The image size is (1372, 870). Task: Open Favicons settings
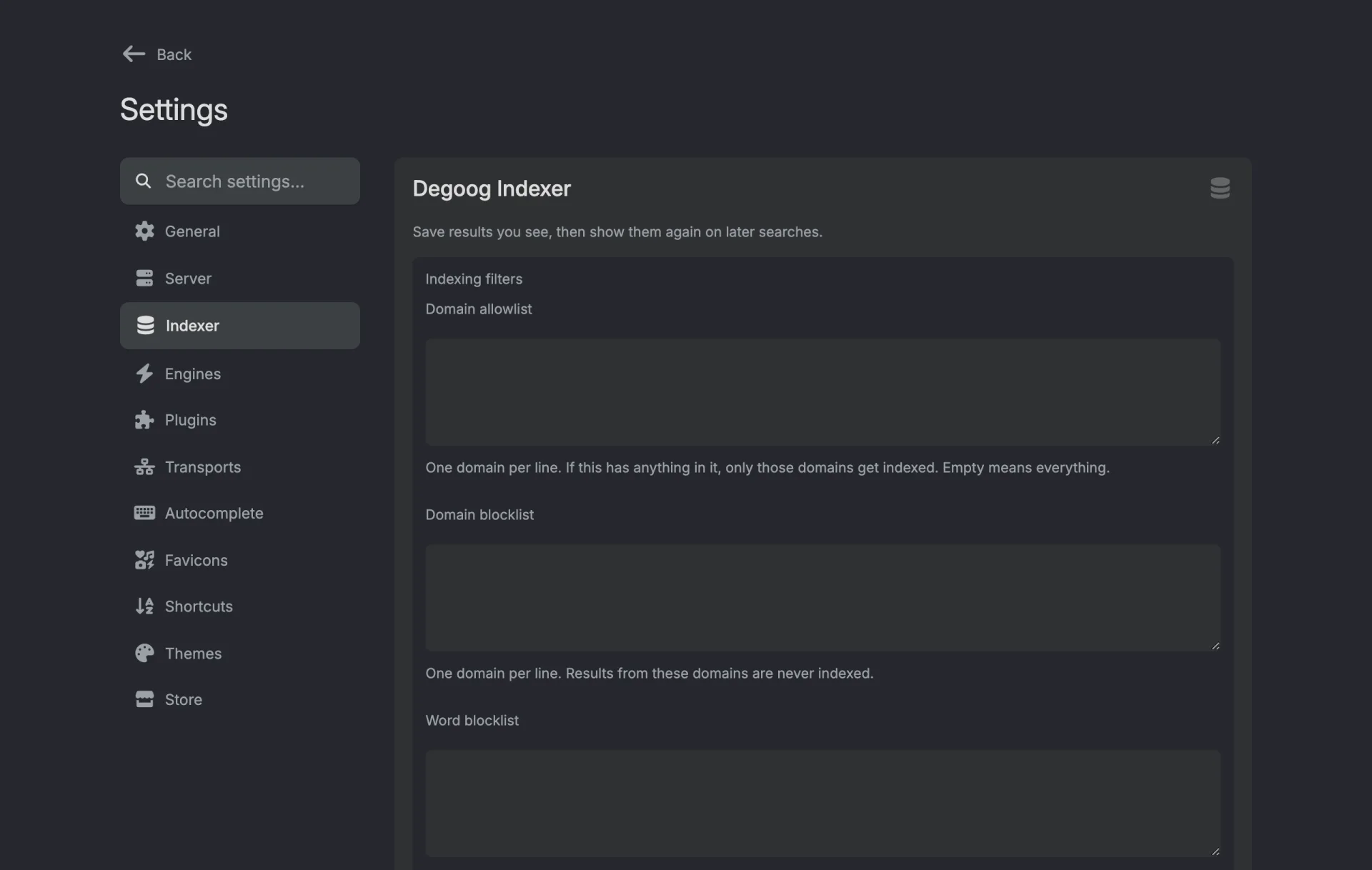pyautogui.click(x=240, y=559)
